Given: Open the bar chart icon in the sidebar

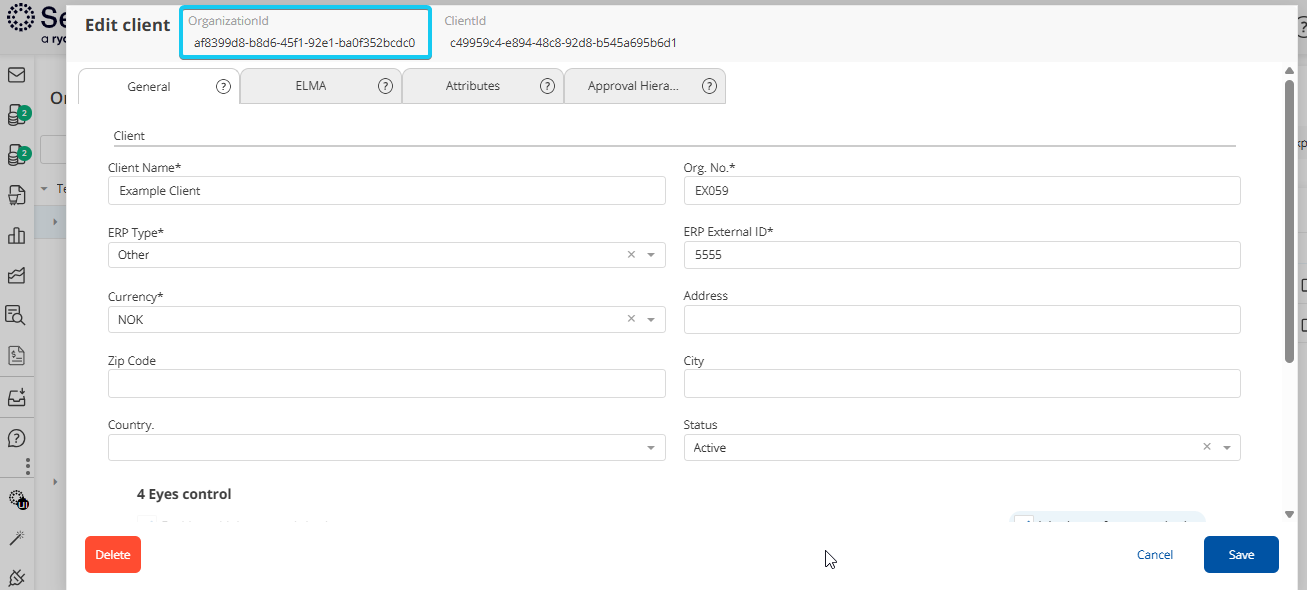Looking at the screenshot, I should (17, 236).
